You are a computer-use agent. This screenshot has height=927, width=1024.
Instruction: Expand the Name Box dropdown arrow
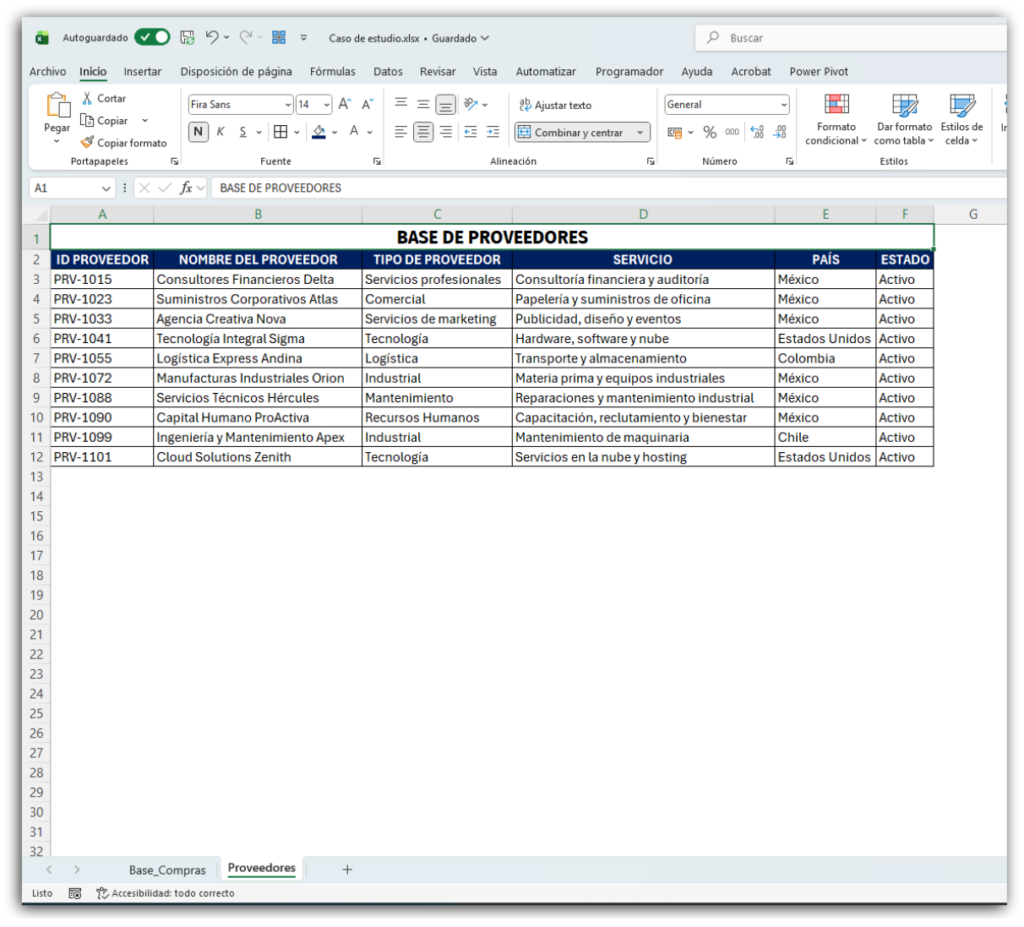[x=107, y=188]
